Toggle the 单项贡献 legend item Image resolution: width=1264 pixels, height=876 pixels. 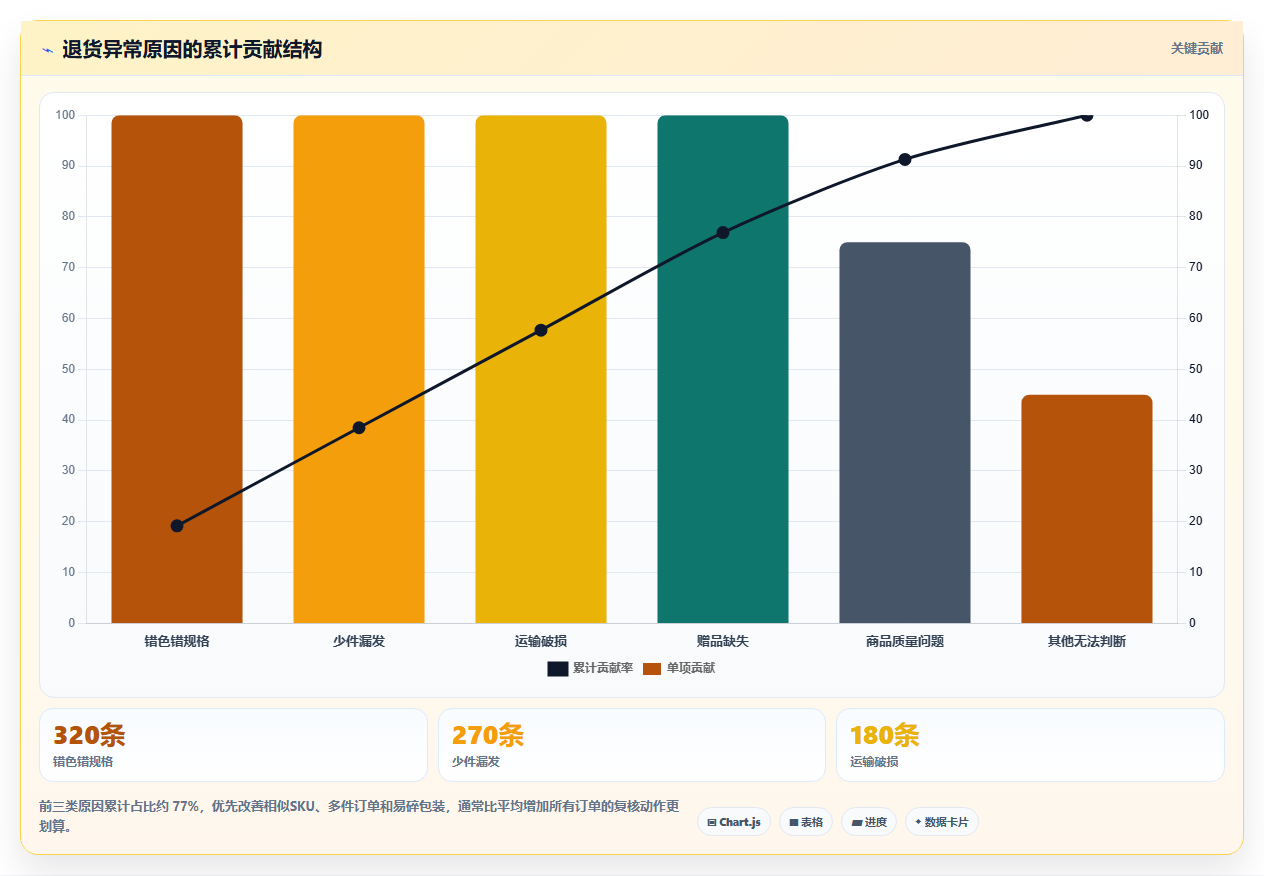[679, 668]
